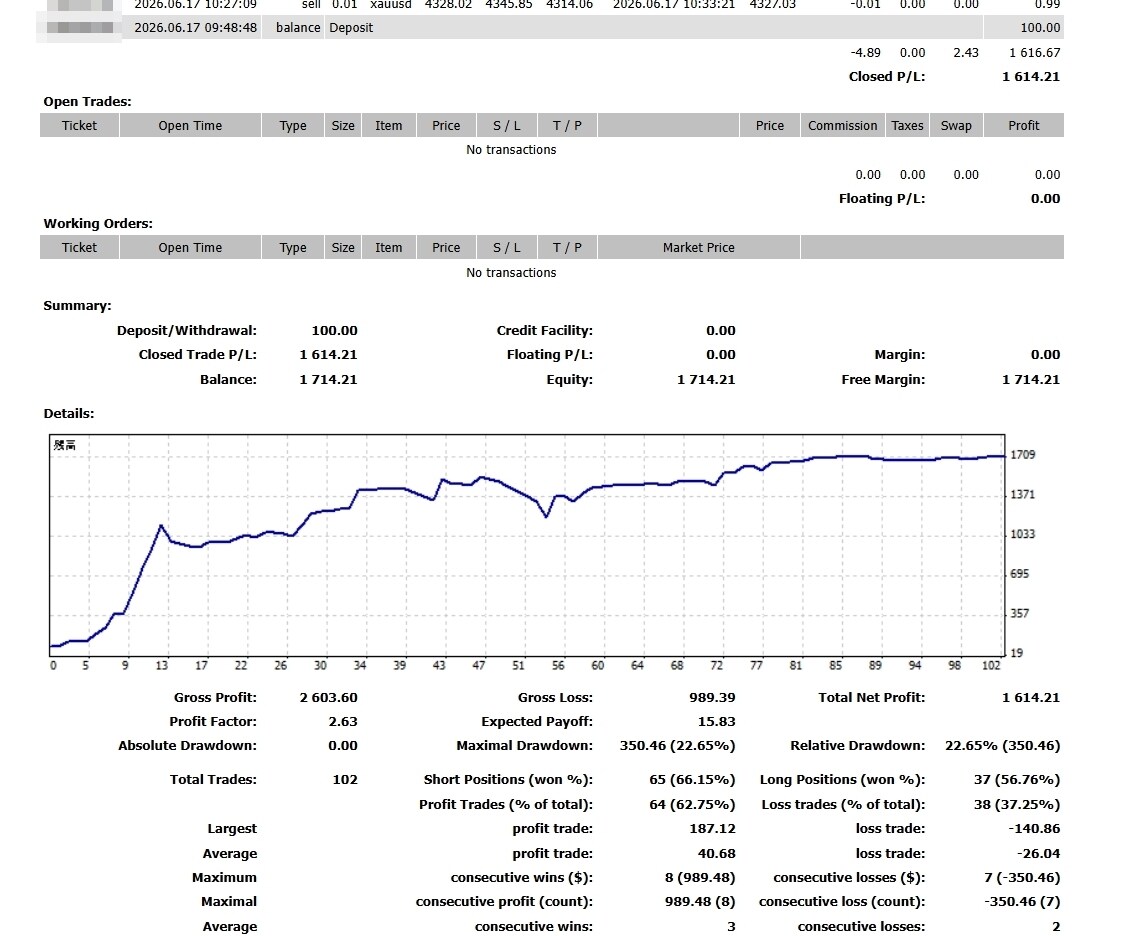Click the 'Details:' section heading
Image resolution: width=1142 pixels, height=936 pixels.
(69, 414)
